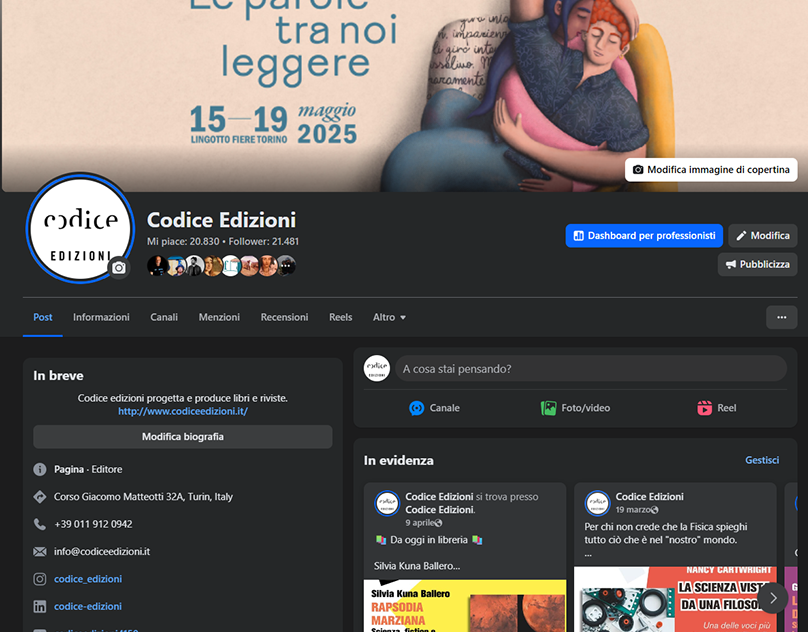The image size is (808, 632).
Task: Click the Rapsodia Marziana post image
Action: pyautogui.click(x=465, y=606)
